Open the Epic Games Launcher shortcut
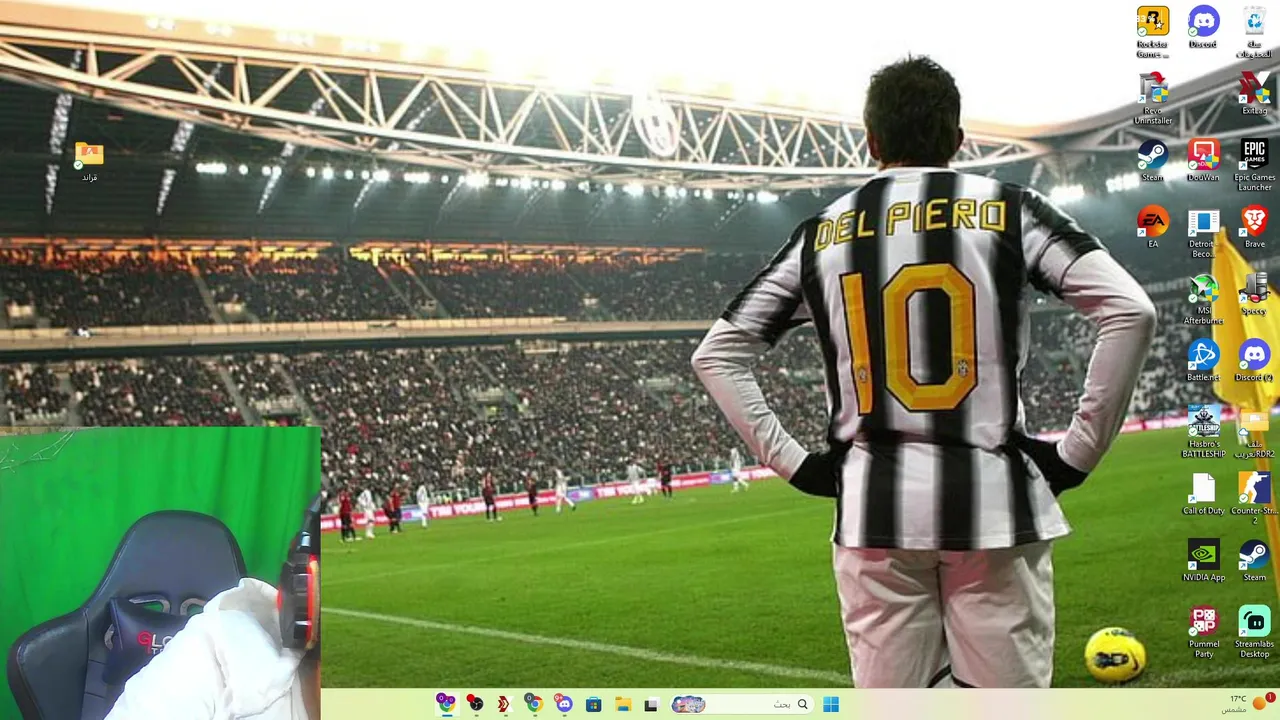The image size is (1280, 720). tap(1254, 165)
